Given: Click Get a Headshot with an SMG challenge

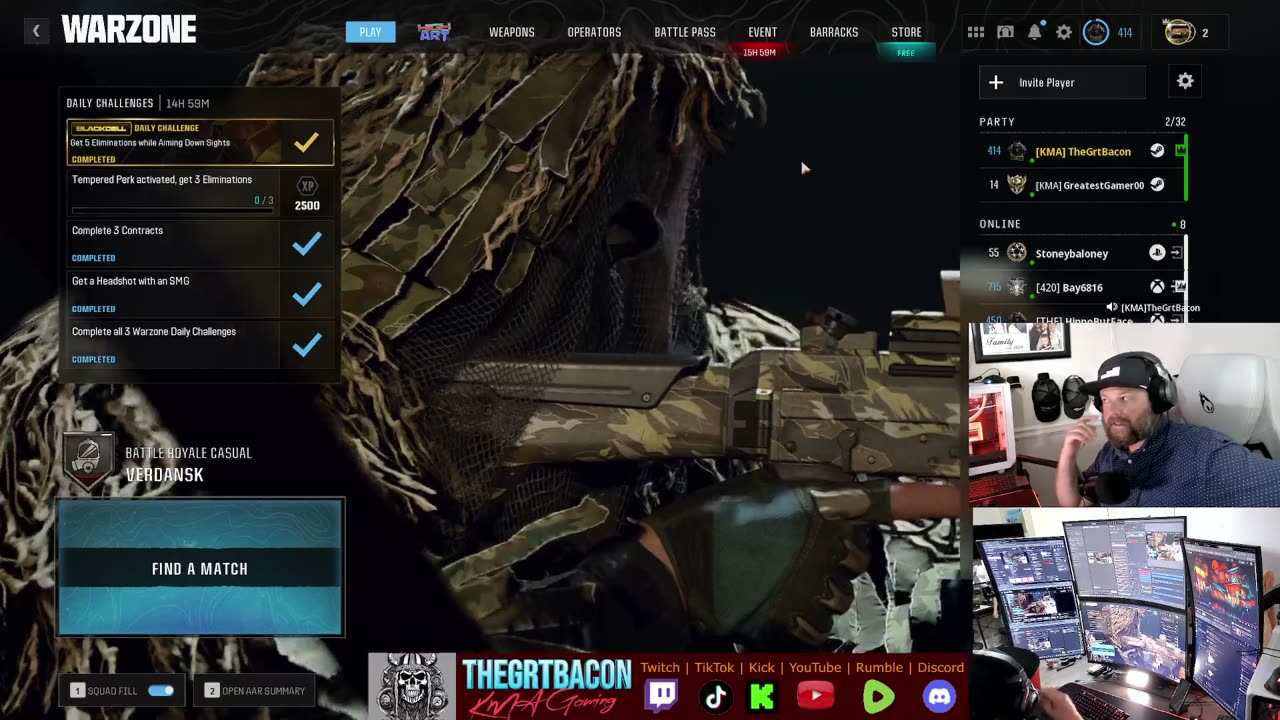Looking at the screenshot, I should point(174,294).
